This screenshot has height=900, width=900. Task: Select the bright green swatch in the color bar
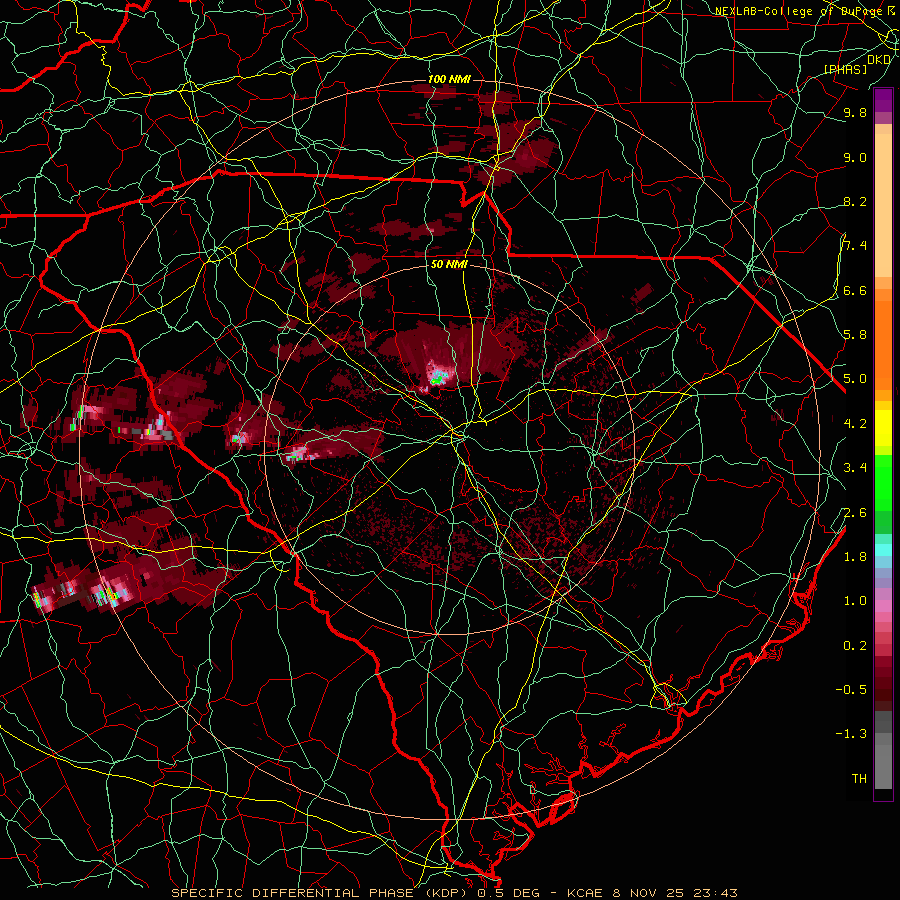coord(883,482)
